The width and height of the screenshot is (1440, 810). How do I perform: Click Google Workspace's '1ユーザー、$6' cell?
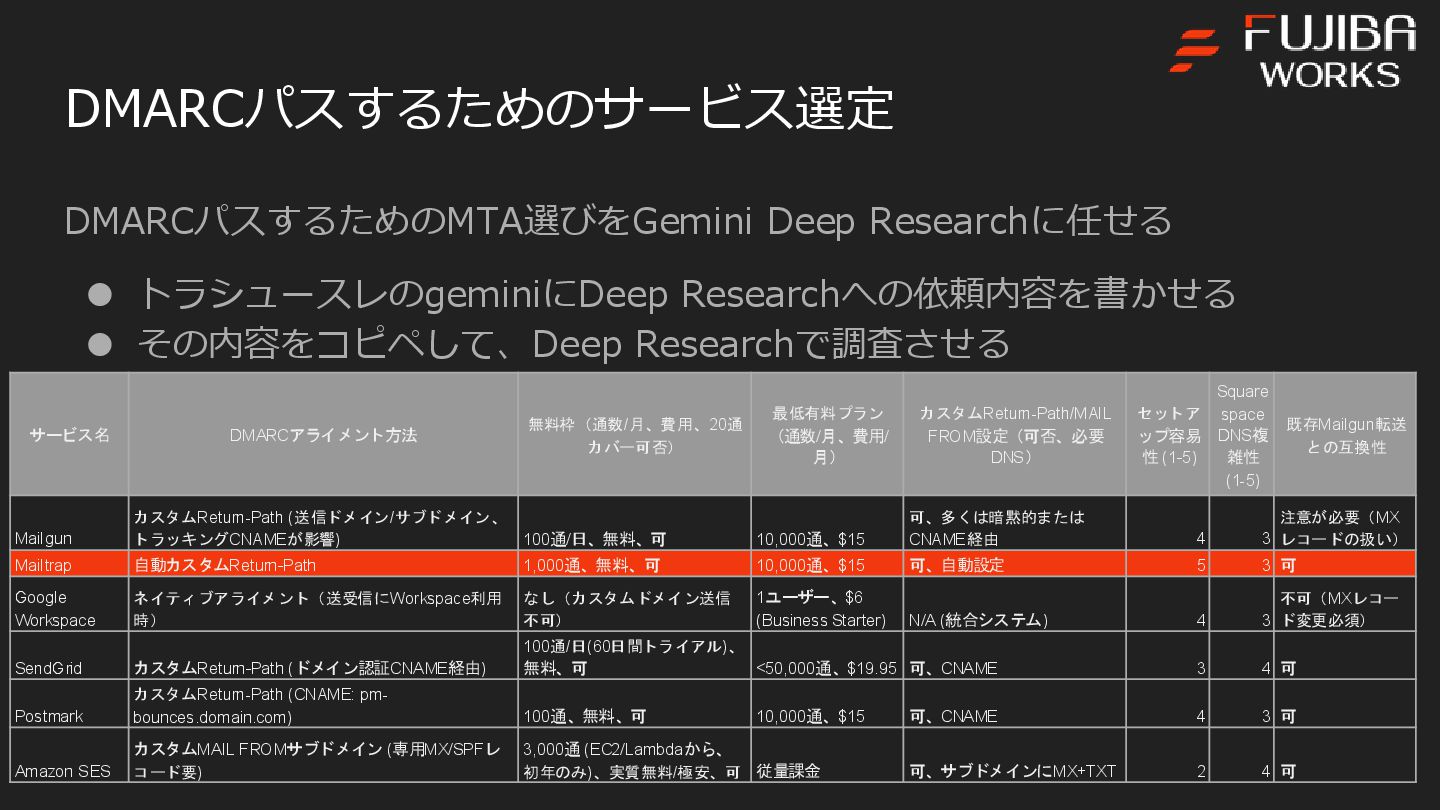pyautogui.click(x=826, y=605)
